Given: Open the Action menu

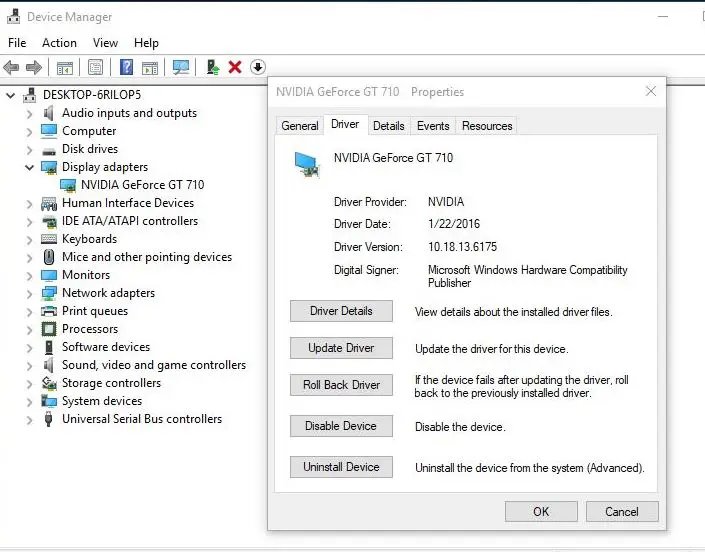Looking at the screenshot, I should tap(59, 43).
